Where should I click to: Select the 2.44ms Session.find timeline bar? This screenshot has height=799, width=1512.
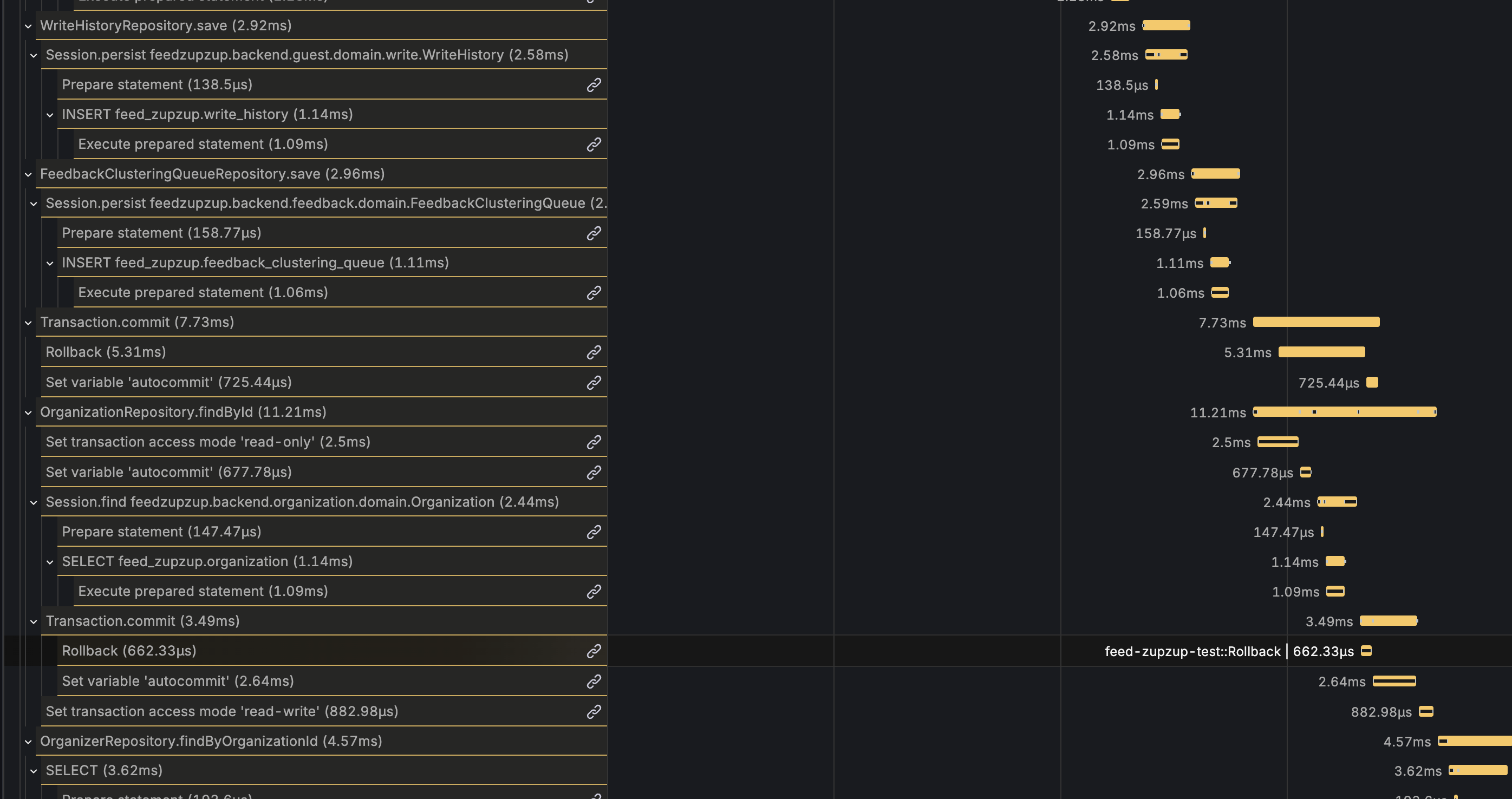click(x=1337, y=502)
